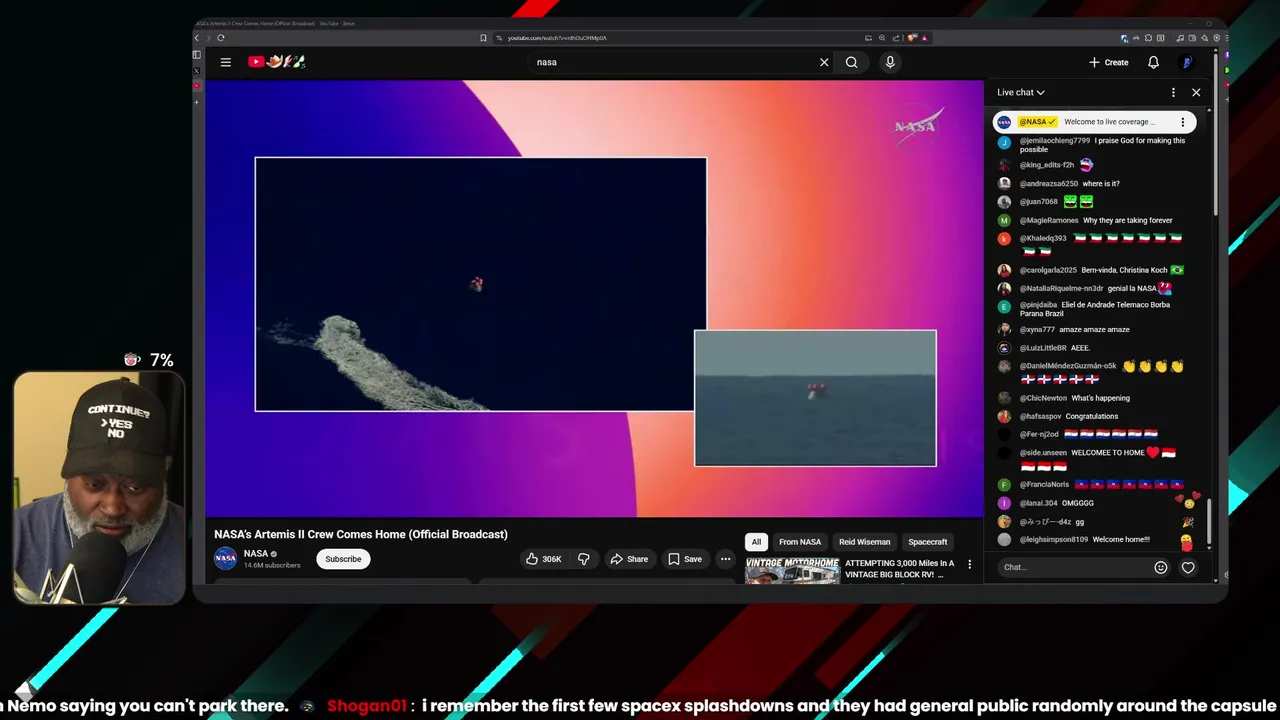This screenshot has width=1280, height=720.
Task: Click video title NASA's Artemis II Crew
Action: [361, 534]
